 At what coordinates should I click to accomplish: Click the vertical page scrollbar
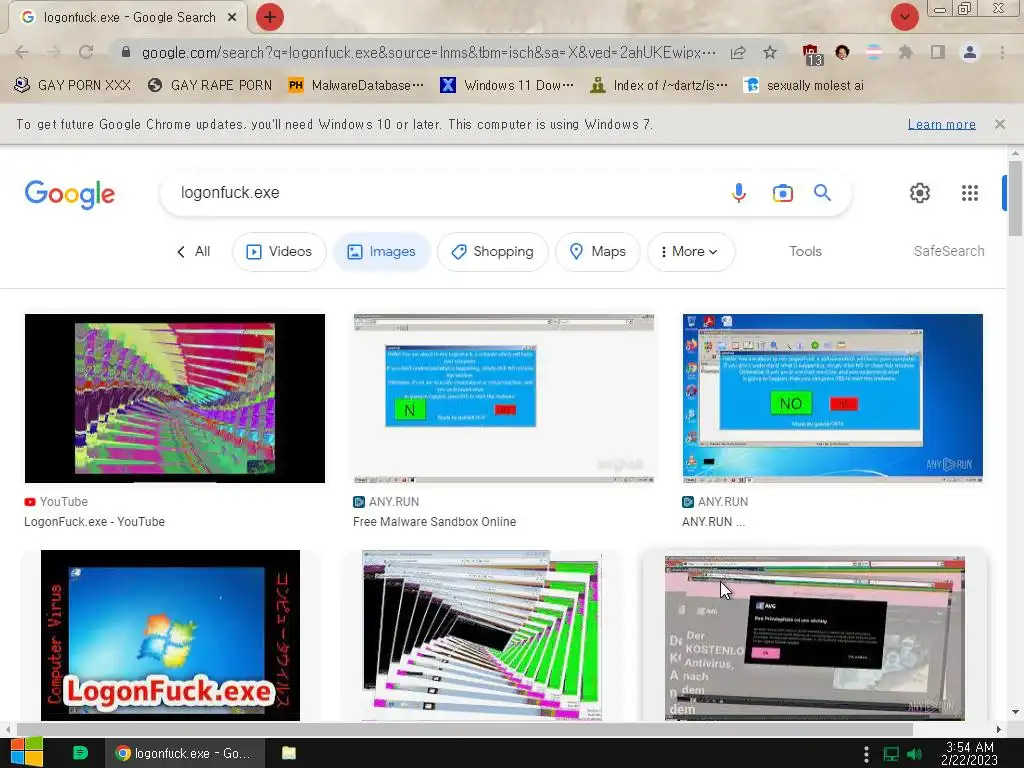(x=1015, y=199)
